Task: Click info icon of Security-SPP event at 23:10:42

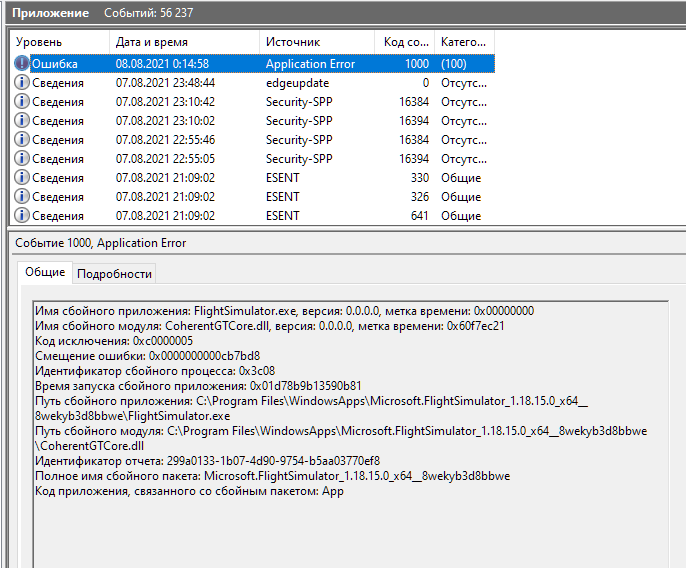Action: (x=21, y=102)
